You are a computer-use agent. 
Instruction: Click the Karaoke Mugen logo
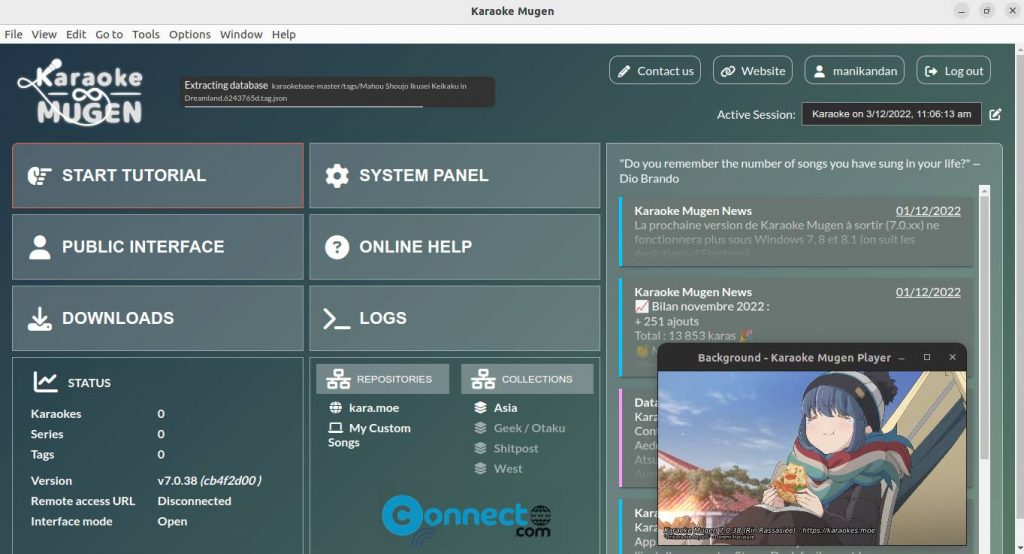[x=80, y=92]
